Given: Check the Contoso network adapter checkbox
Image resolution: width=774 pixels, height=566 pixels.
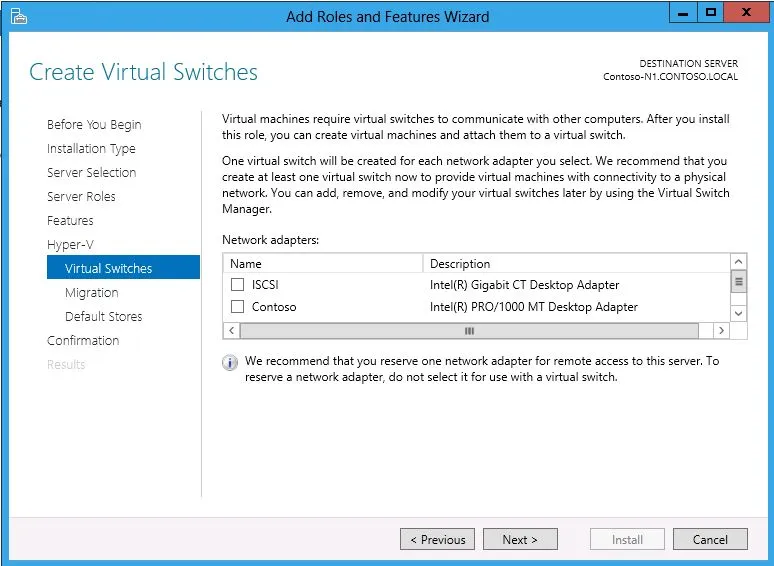Looking at the screenshot, I should pos(237,306).
